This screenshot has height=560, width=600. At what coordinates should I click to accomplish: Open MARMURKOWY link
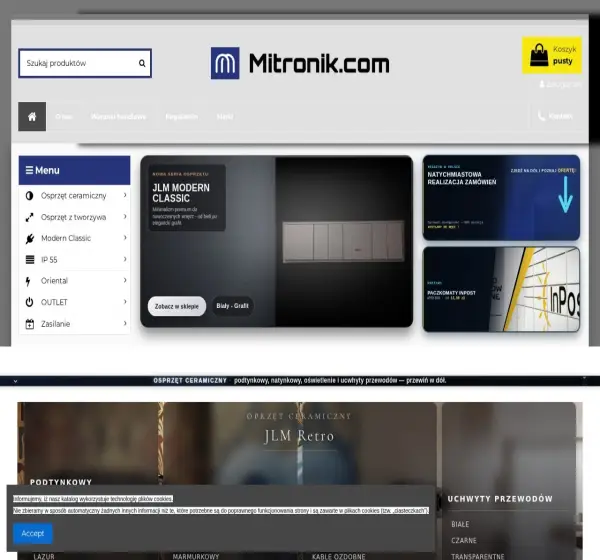[x=196, y=556]
